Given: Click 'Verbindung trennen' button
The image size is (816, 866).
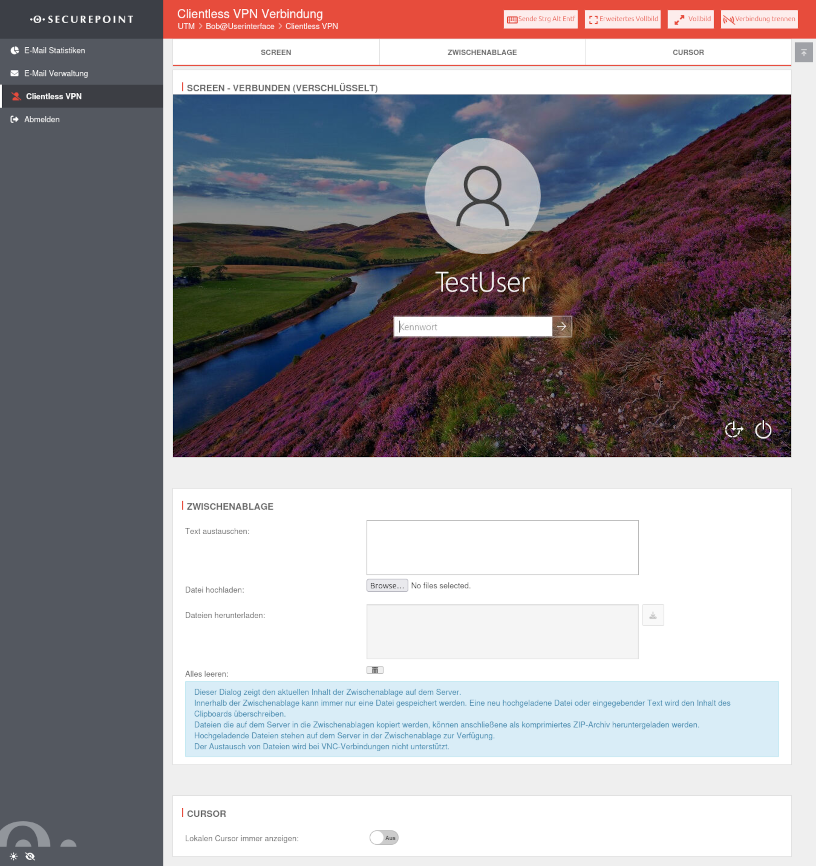Looking at the screenshot, I should [759, 19].
